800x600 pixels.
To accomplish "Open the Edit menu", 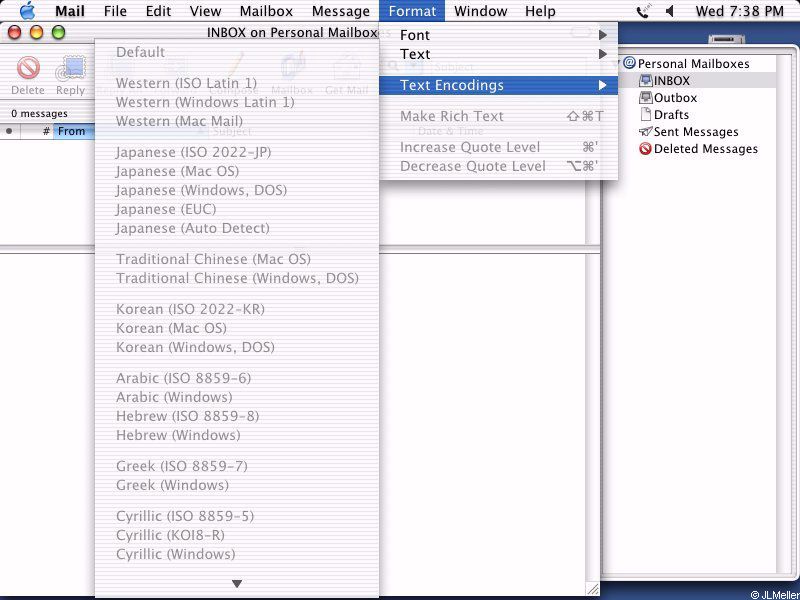I will [x=158, y=11].
